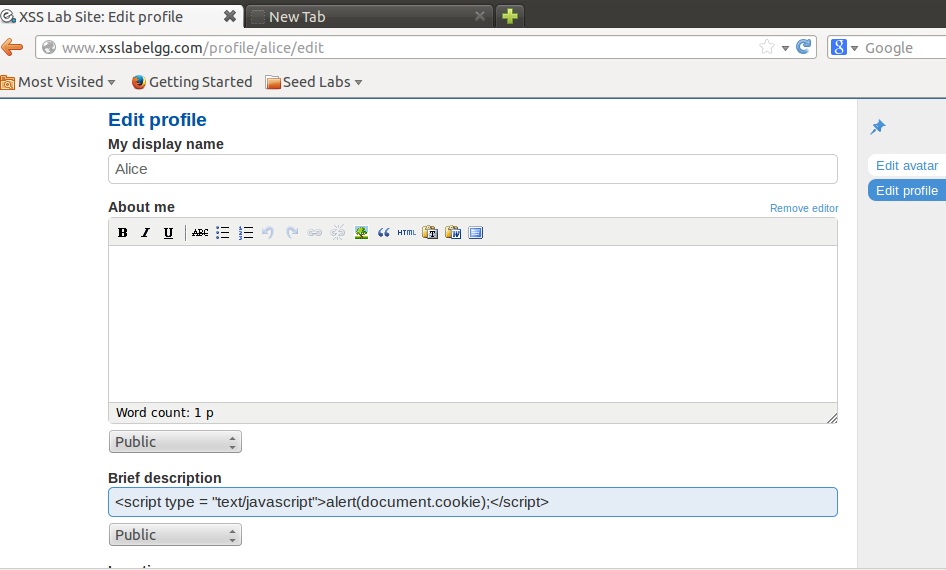This screenshot has width=946, height=570.
Task: Bookmark this page with star
Action: click(x=767, y=47)
